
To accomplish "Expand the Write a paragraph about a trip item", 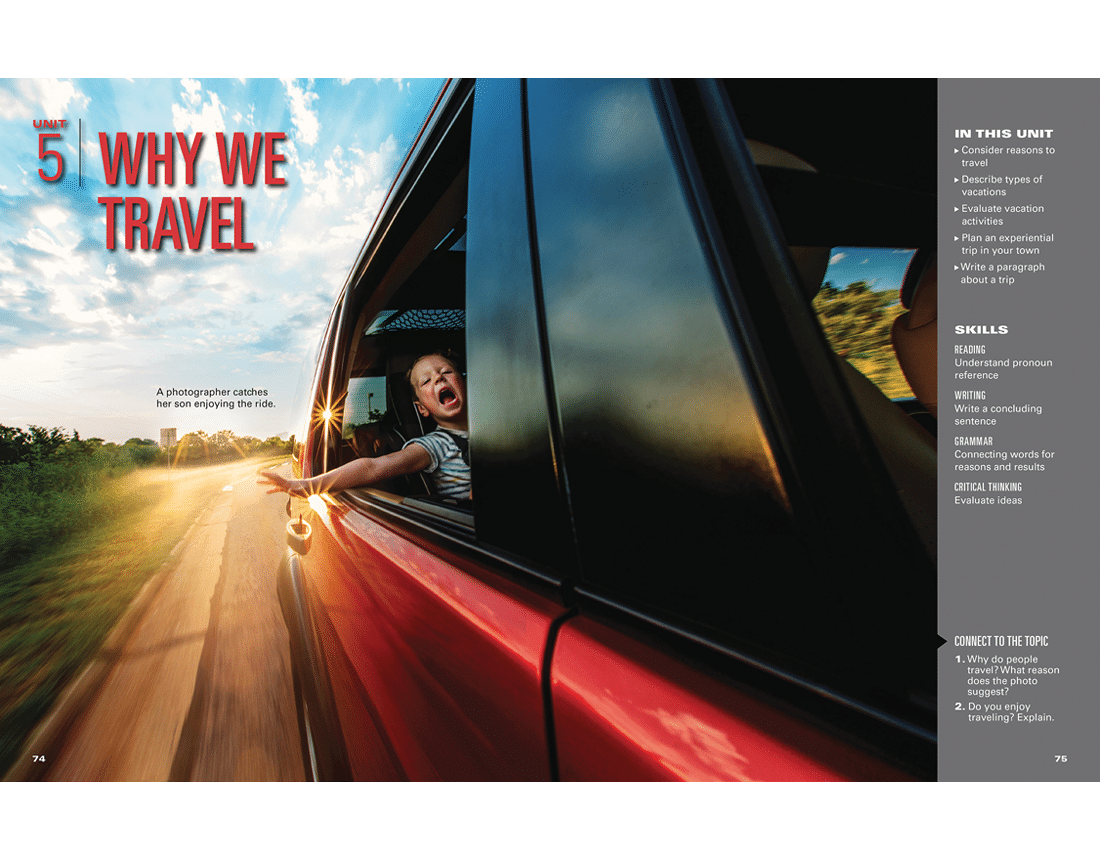I will (x=1001, y=273).
